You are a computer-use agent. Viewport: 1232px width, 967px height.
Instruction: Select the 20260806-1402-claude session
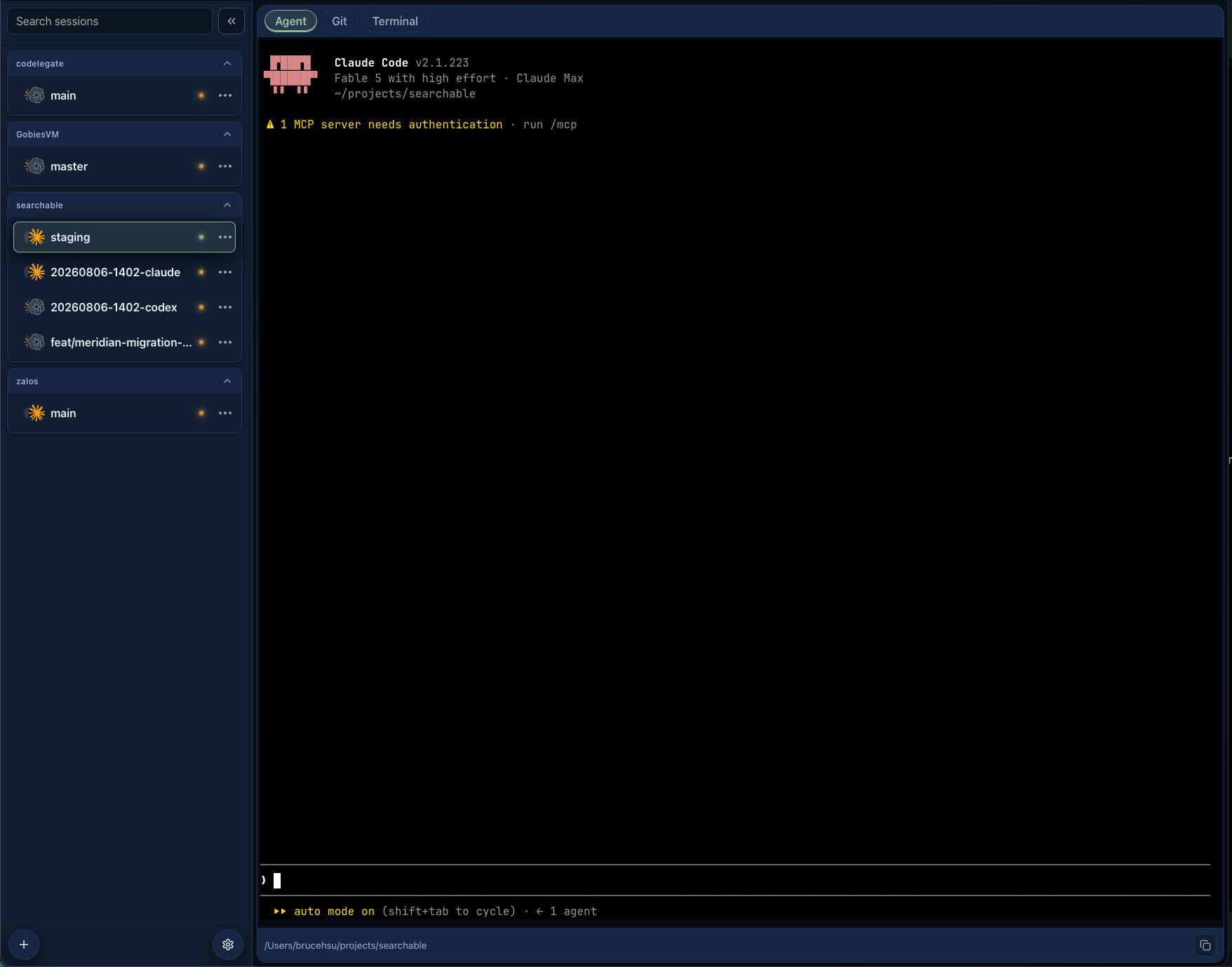coord(124,272)
